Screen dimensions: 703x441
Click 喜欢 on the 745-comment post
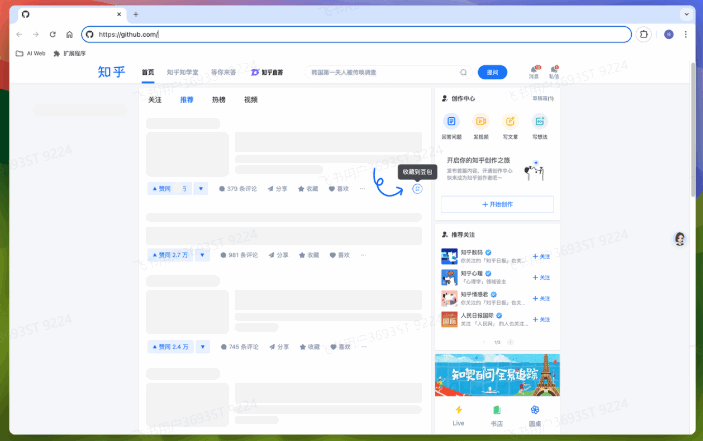tap(340, 347)
